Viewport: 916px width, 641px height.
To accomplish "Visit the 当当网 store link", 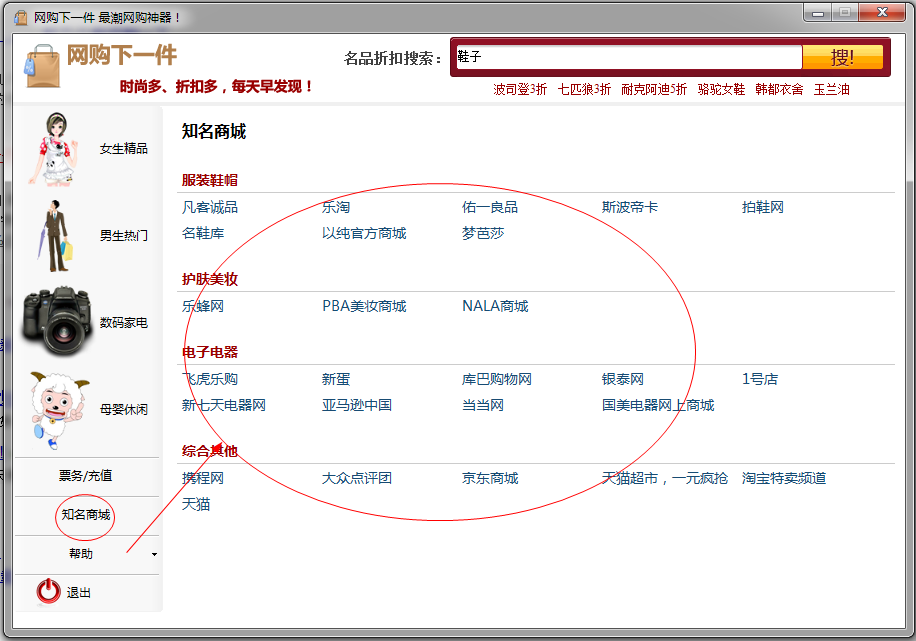I will [x=483, y=405].
